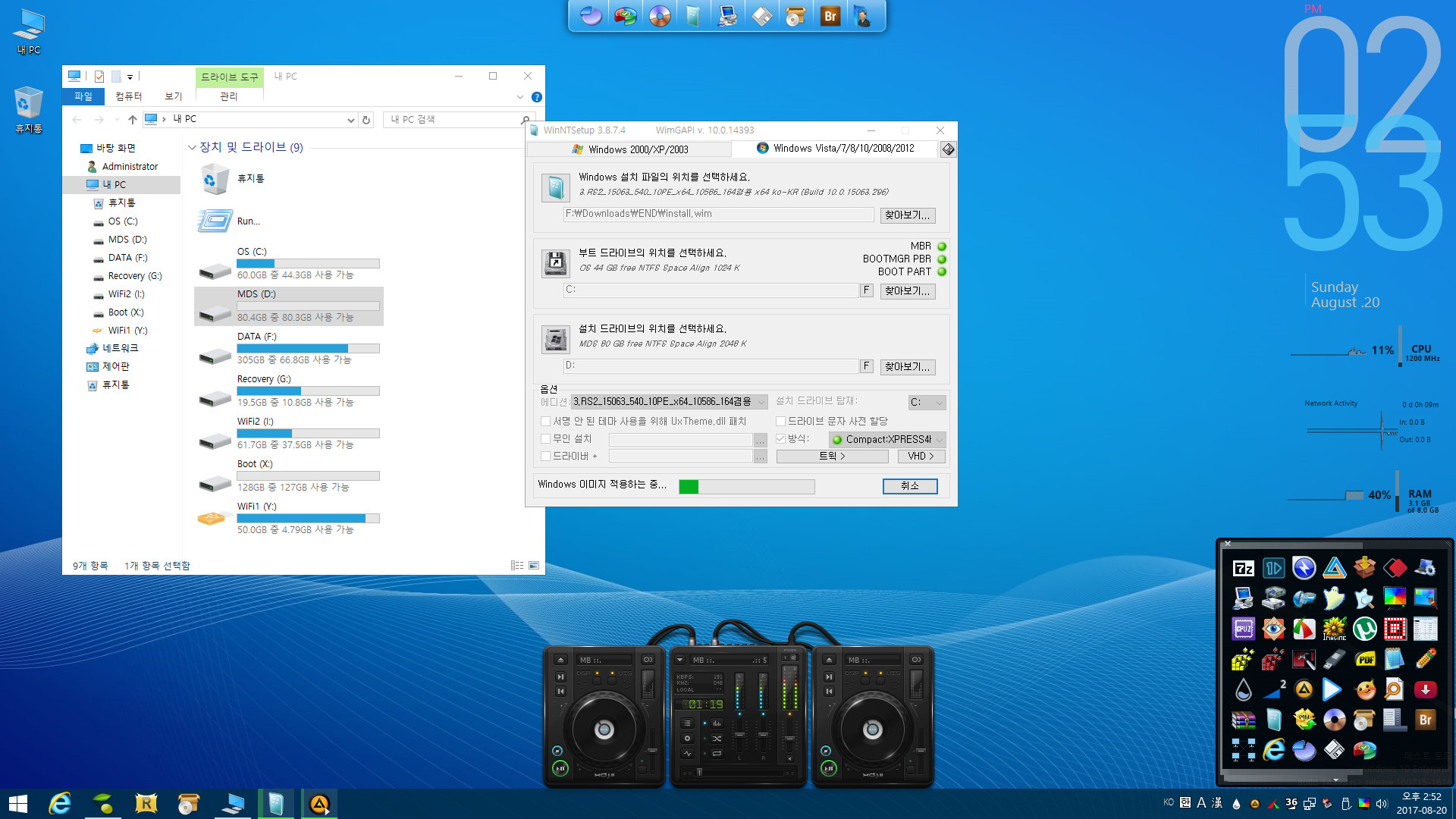This screenshot has height=819, width=1456.
Task: Click 찾아보기 for the boot drive C:
Action: [908, 291]
